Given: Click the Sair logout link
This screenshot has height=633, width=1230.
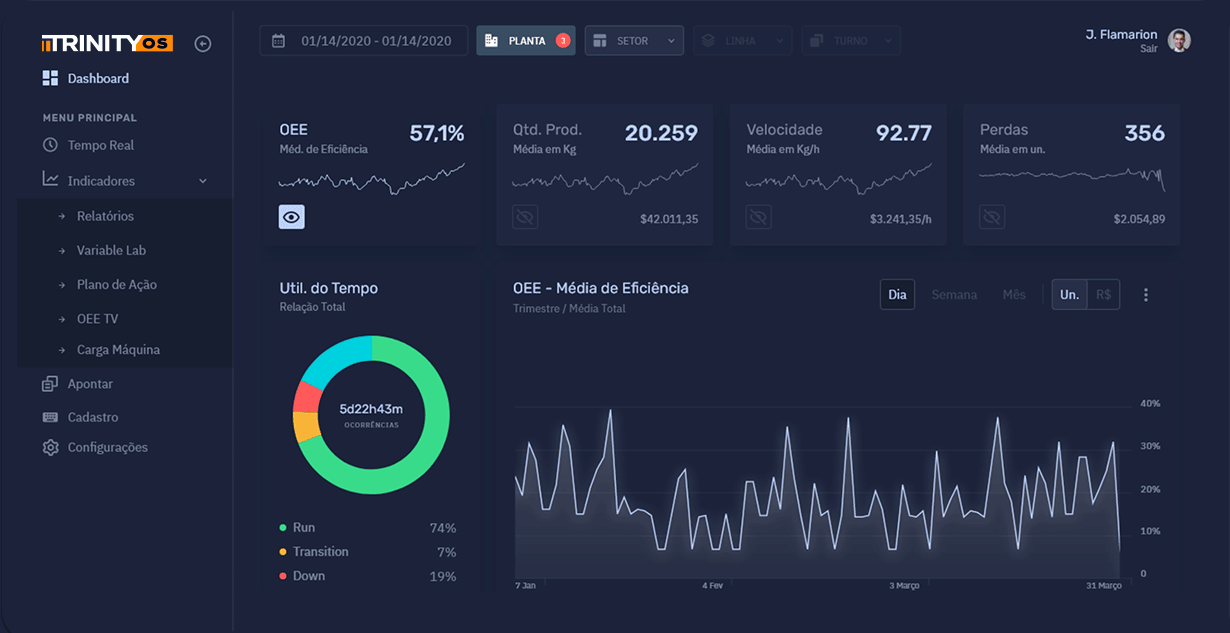Looking at the screenshot, I should click(1149, 48).
